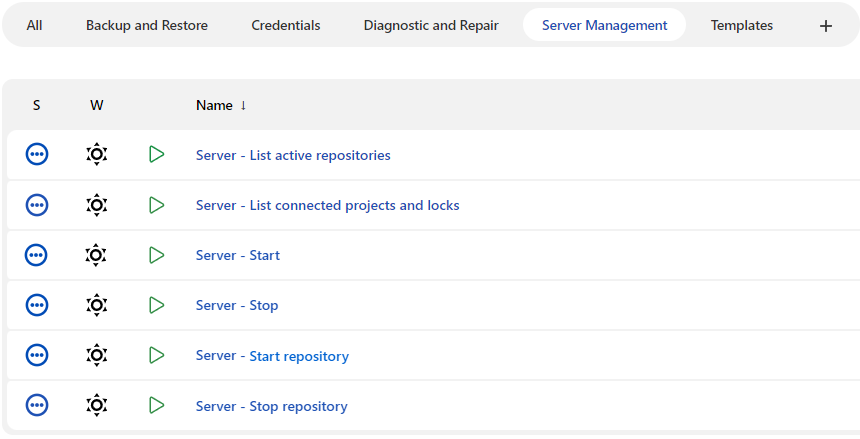Run the Server - Start repository play icon
This screenshot has height=439, width=860.
point(156,355)
